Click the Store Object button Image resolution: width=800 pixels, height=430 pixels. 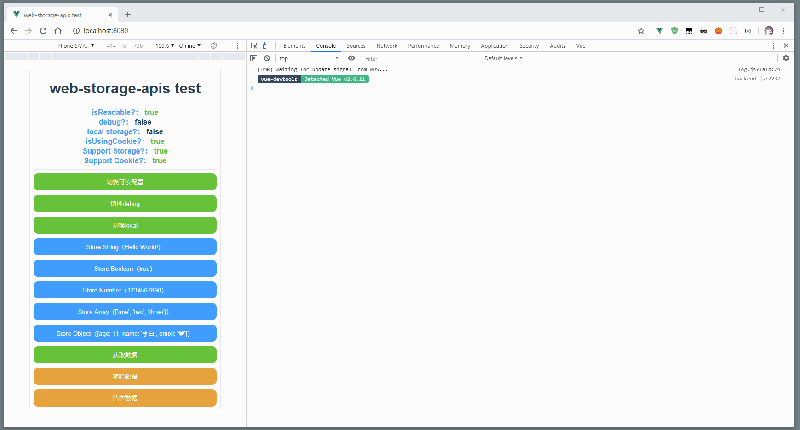[x=126, y=333]
